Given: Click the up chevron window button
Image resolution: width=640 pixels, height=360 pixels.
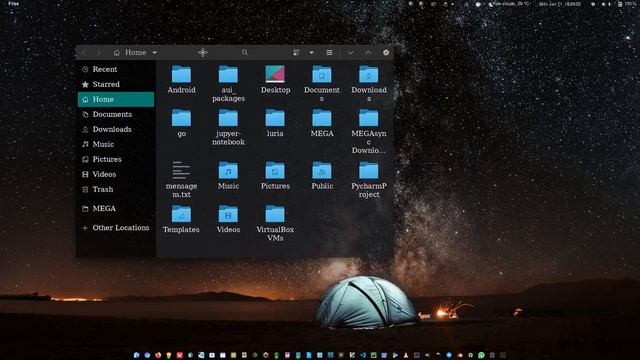Looking at the screenshot, I should click(x=368, y=53).
